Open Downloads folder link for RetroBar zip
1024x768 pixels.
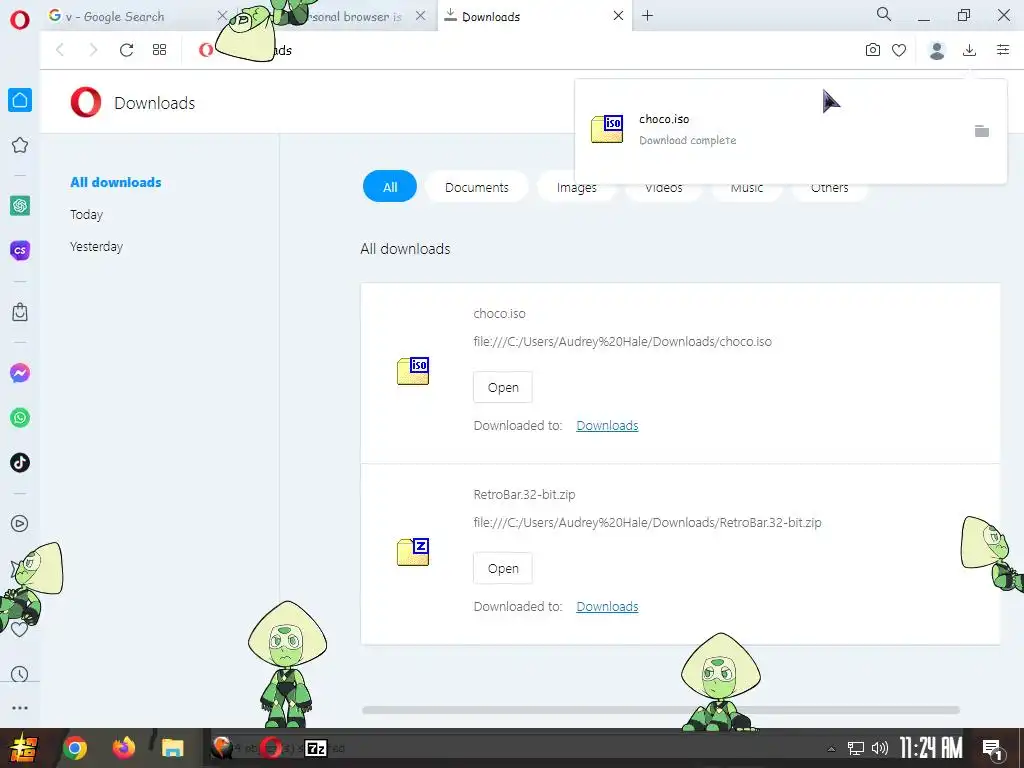(607, 607)
